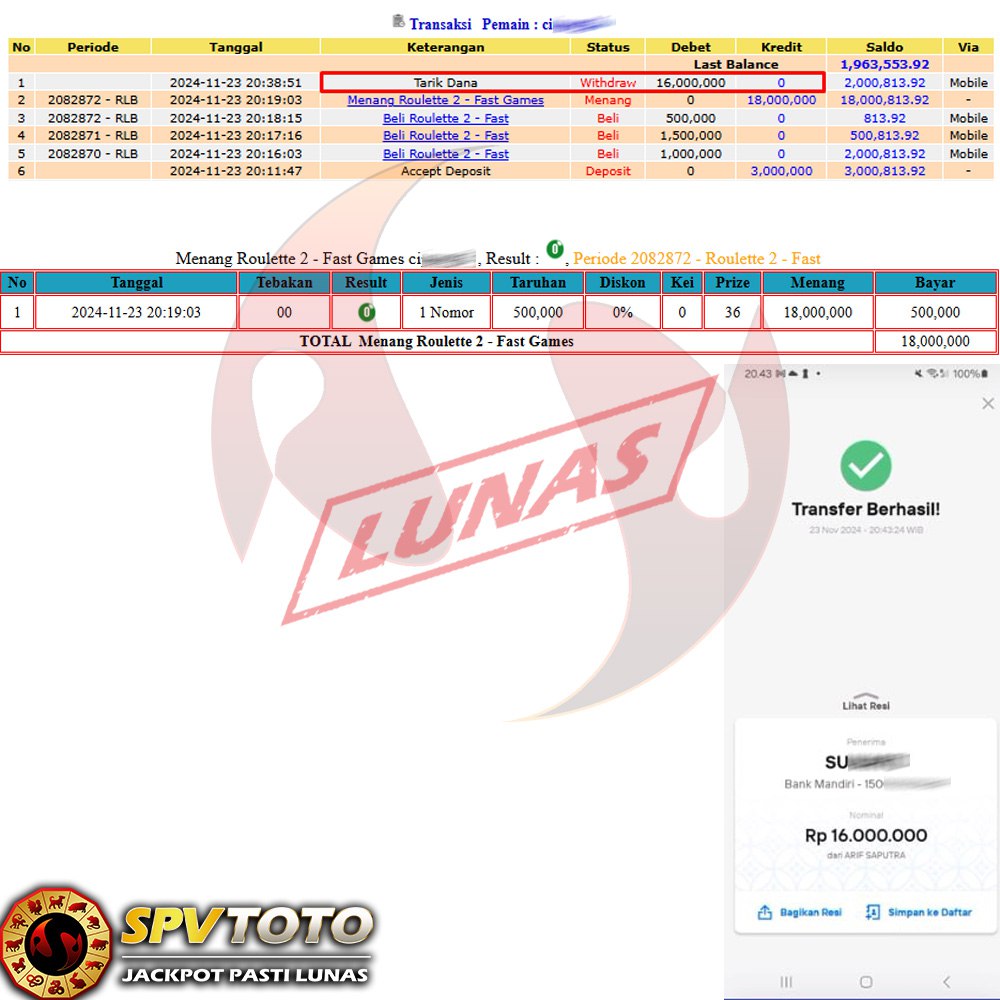Tap the Simpan ke Daftar save icon

873,912
